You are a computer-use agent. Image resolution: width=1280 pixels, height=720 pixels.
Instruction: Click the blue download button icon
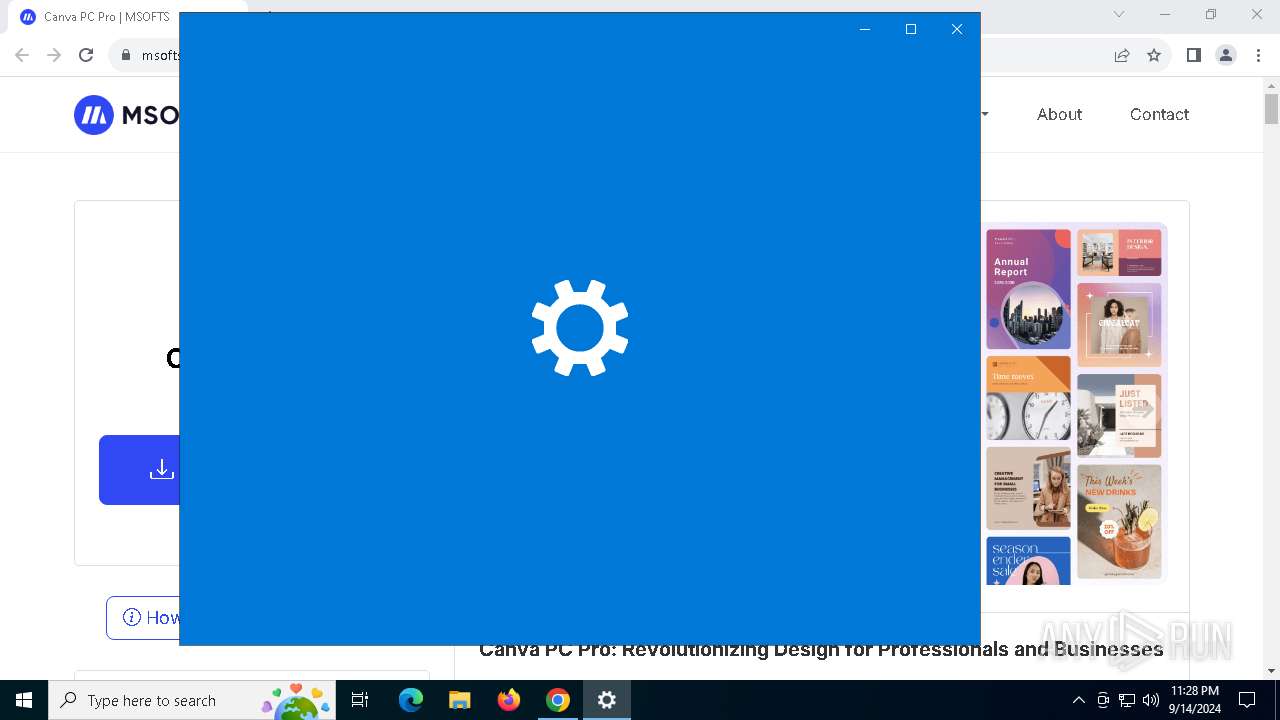tap(161, 469)
